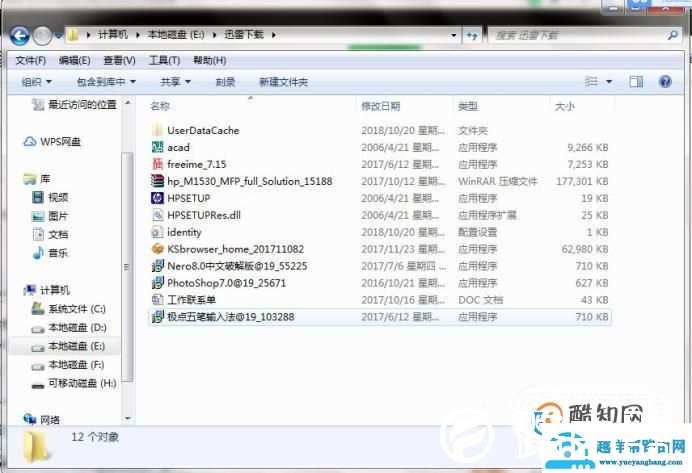This screenshot has width=692, height=473.
Task: Click the sidebar scrollbar up arrow
Action: pos(128,103)
